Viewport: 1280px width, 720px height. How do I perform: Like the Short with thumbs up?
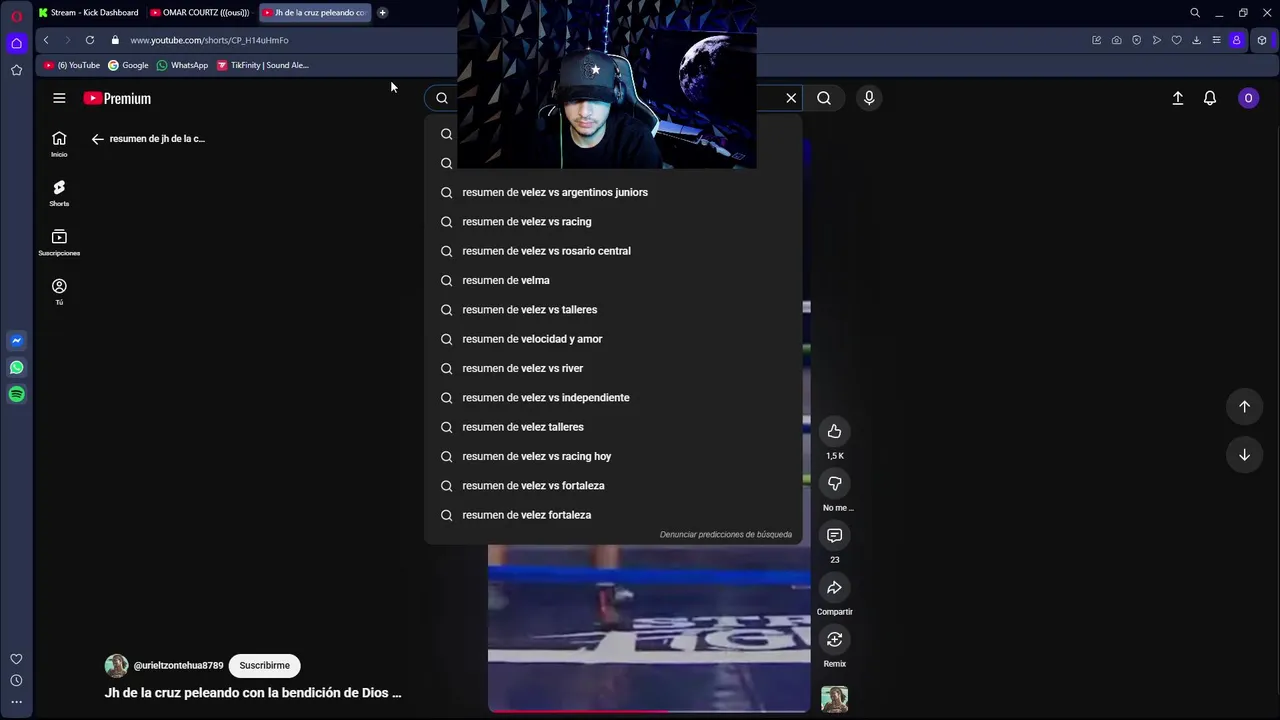(x=834, y=431)
